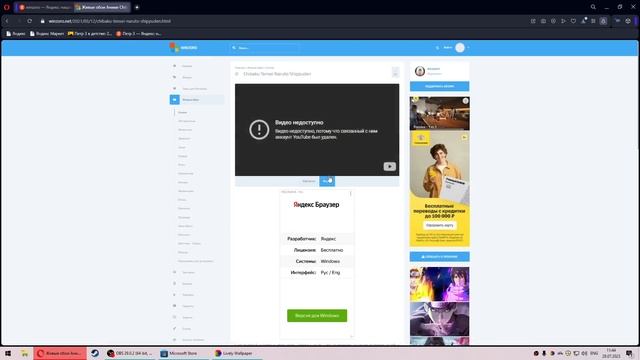Open the highlighted account toolbar icon
The height and width of the screenshot is (360, 640).
603,21
